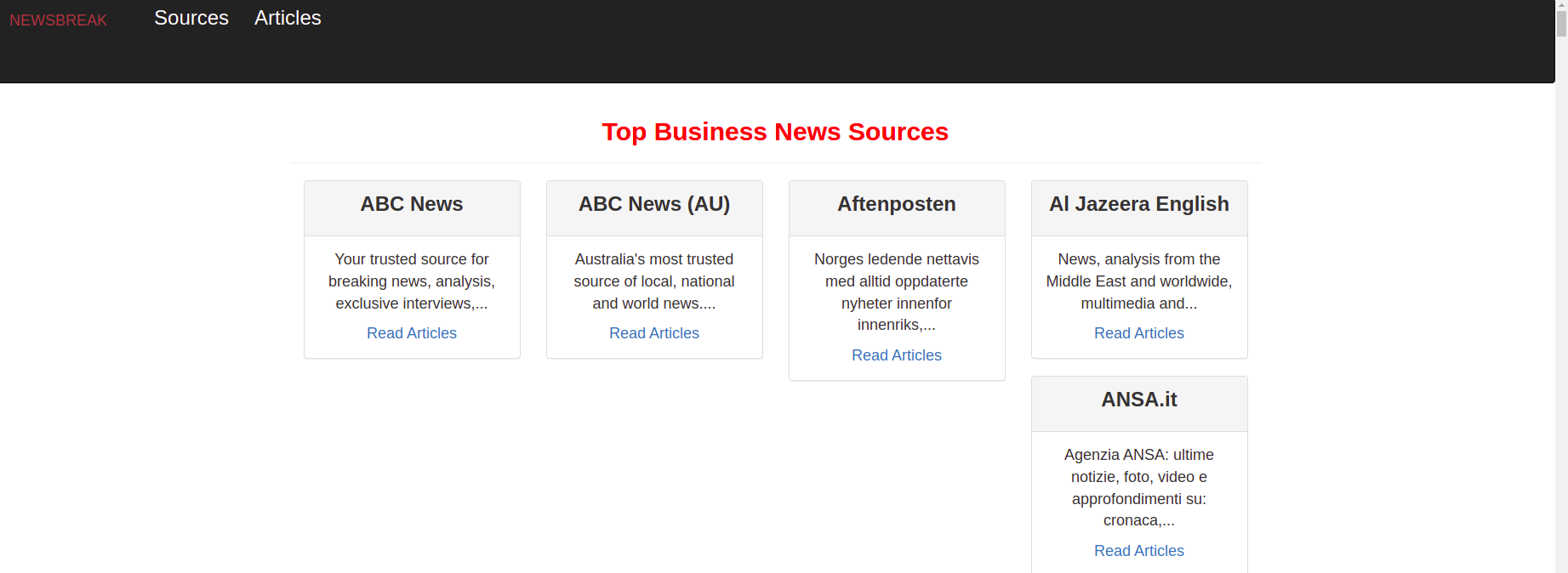Screen dimensions: 1568x573
Task: Click the ABC News card title
Action: click(x=412, y=204)
